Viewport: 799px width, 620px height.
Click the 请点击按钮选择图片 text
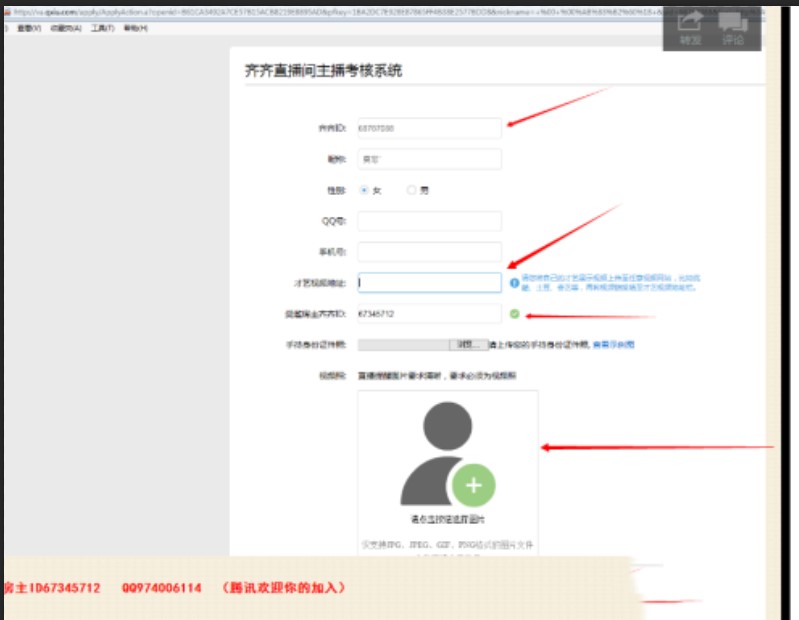tap(448, 520)
